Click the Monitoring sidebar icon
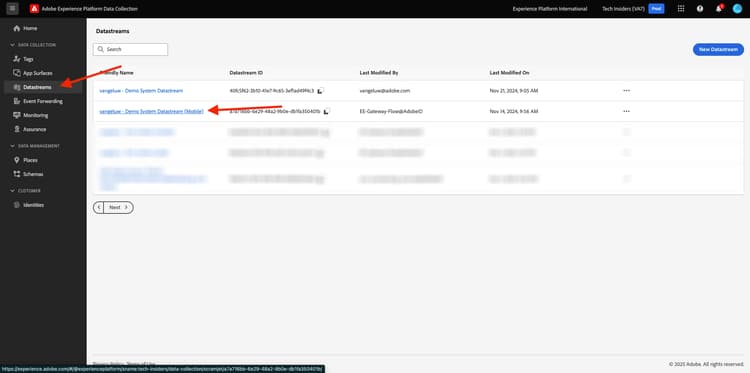750x373 pixels. [x=17, y=115]
